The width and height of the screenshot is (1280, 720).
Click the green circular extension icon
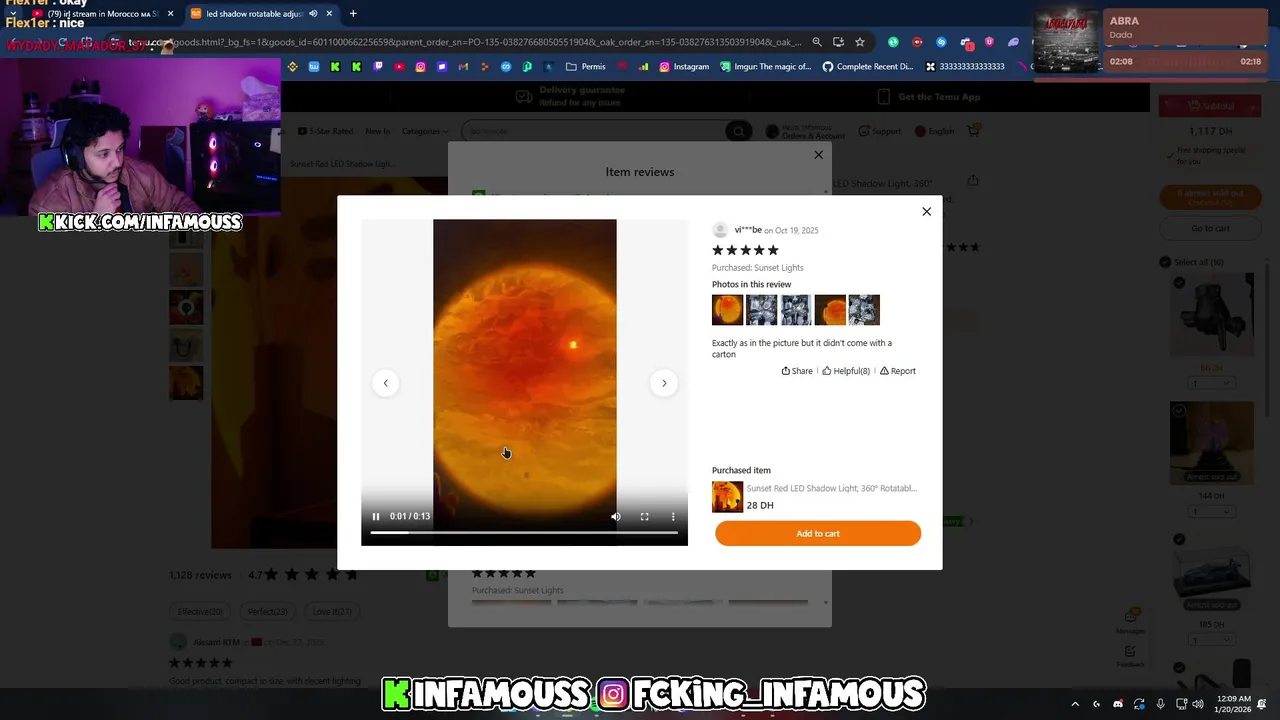pos(893,42)
